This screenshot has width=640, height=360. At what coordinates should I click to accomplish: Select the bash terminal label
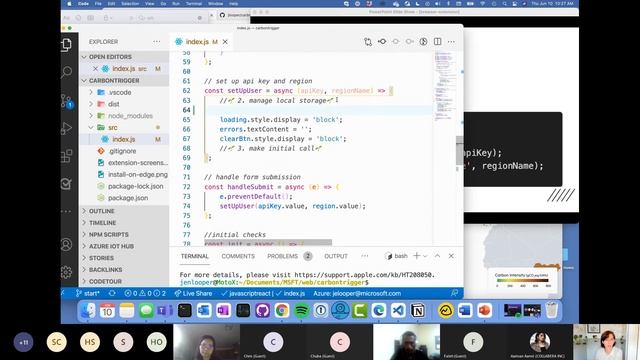(x=396, y=256)
